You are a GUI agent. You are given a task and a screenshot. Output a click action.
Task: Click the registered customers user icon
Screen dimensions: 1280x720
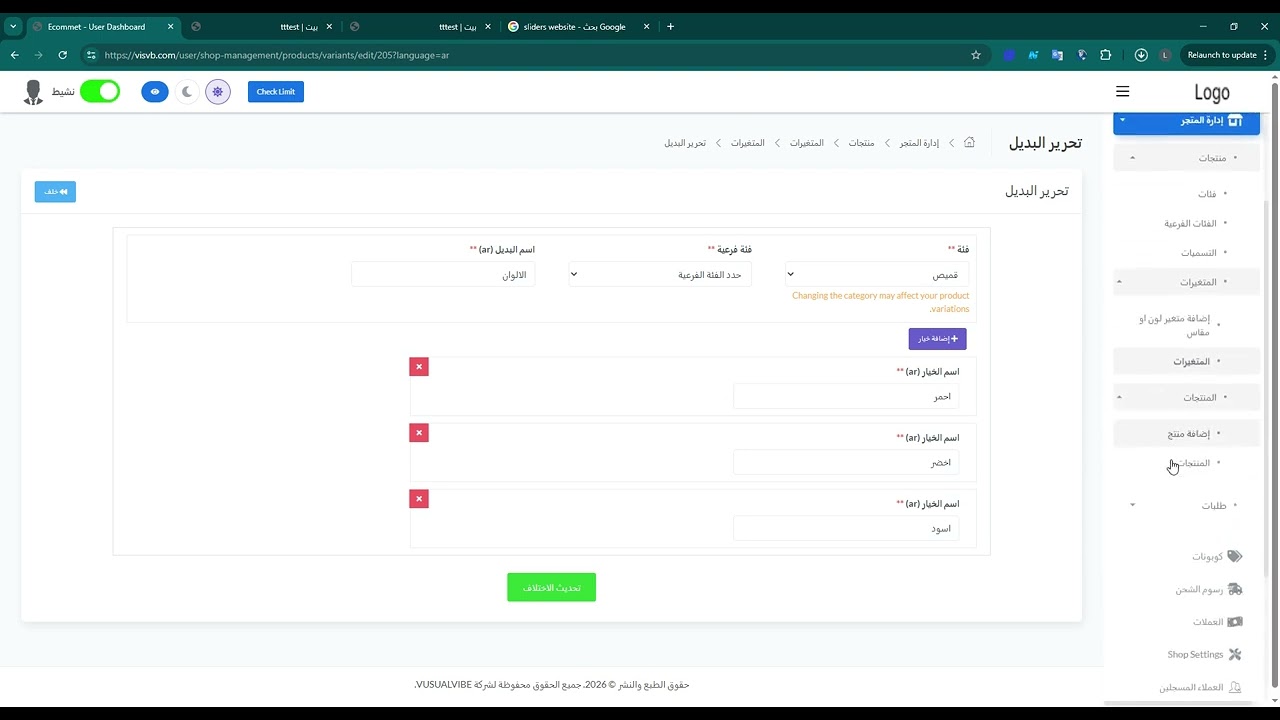tap(1235, 687)
